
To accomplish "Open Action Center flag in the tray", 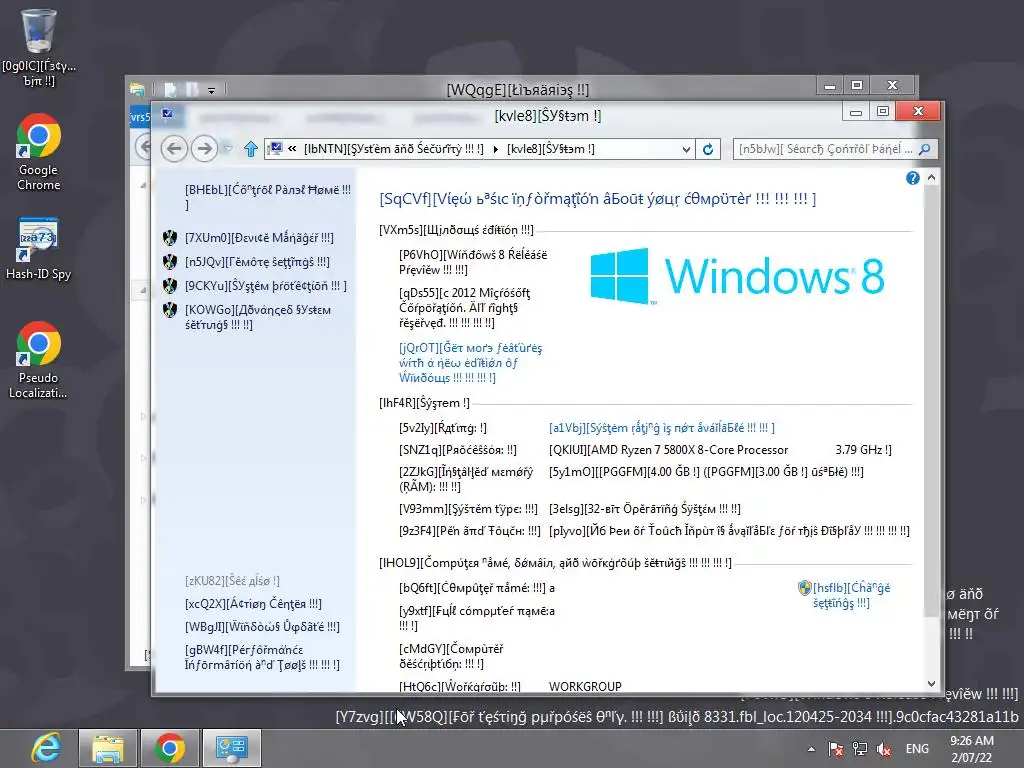I will [835, 749].
